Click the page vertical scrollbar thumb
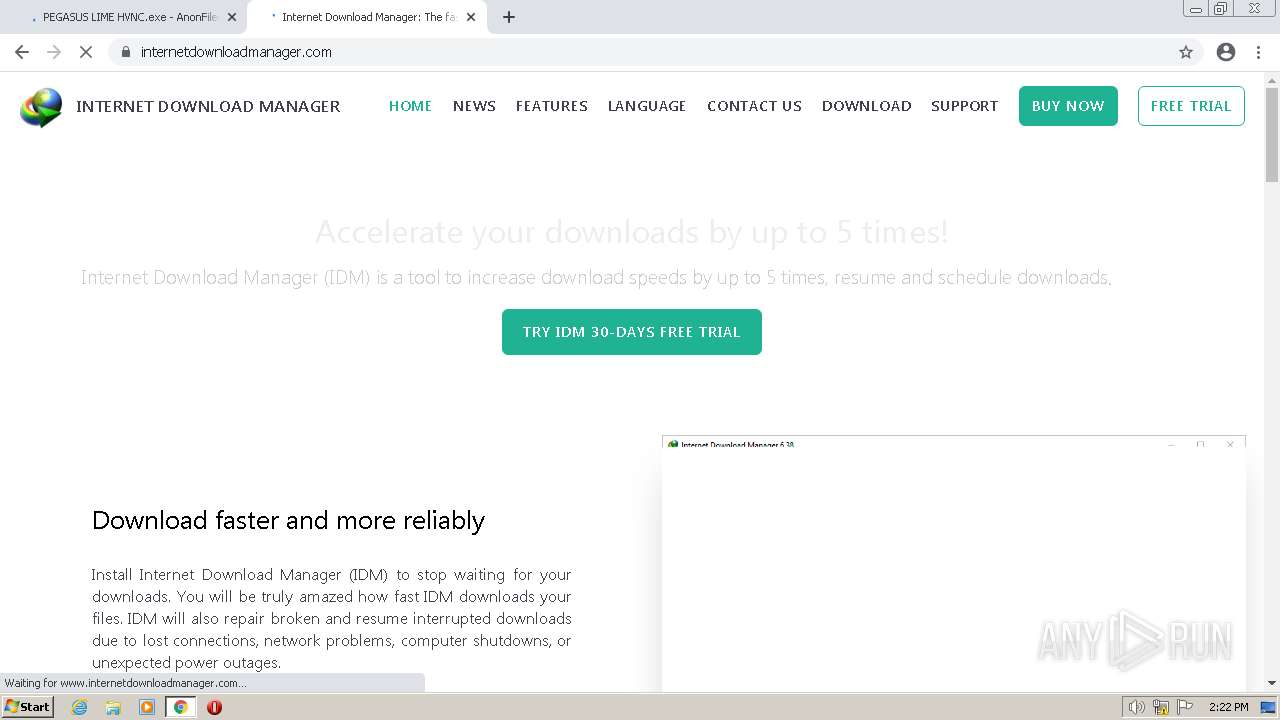Screen dimensions: 1280x720 (1272, 135)
